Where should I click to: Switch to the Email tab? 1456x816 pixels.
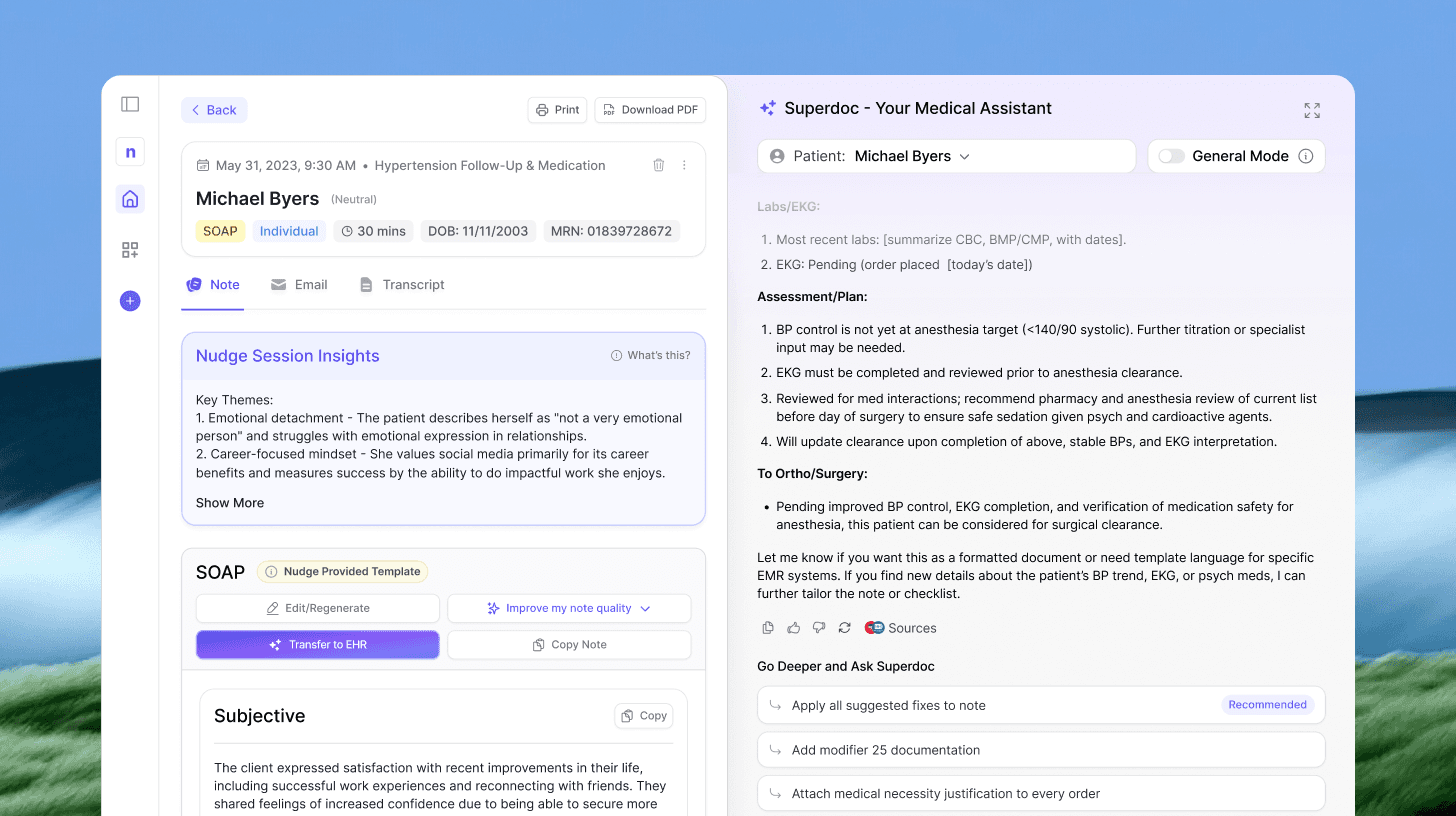coord(299,285)
